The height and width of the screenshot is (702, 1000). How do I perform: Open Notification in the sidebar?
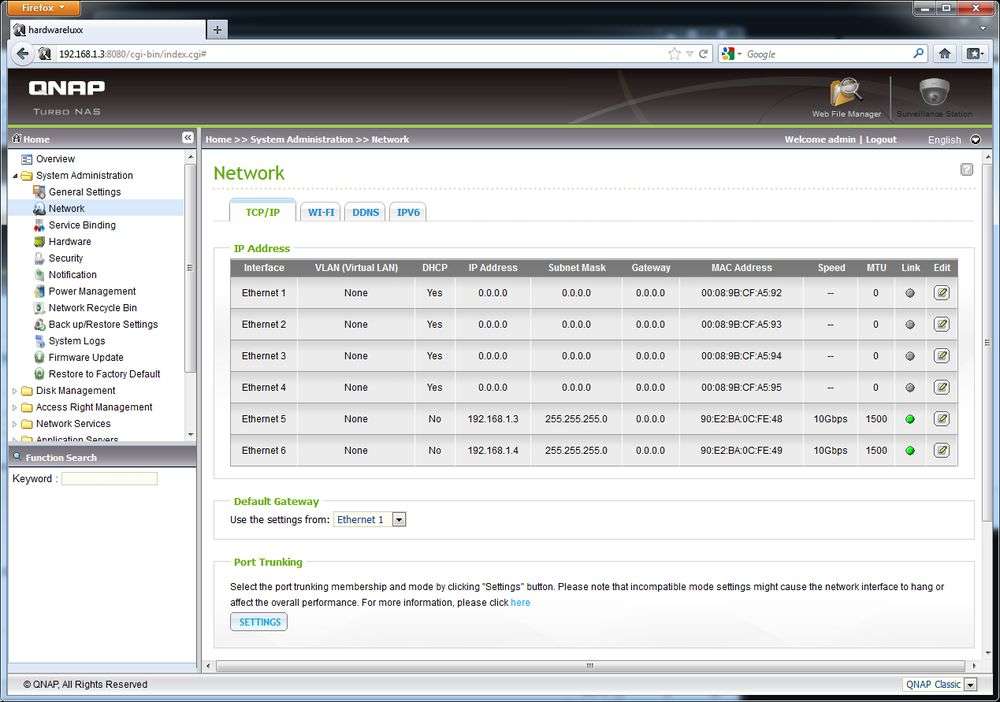coord(72,275)
